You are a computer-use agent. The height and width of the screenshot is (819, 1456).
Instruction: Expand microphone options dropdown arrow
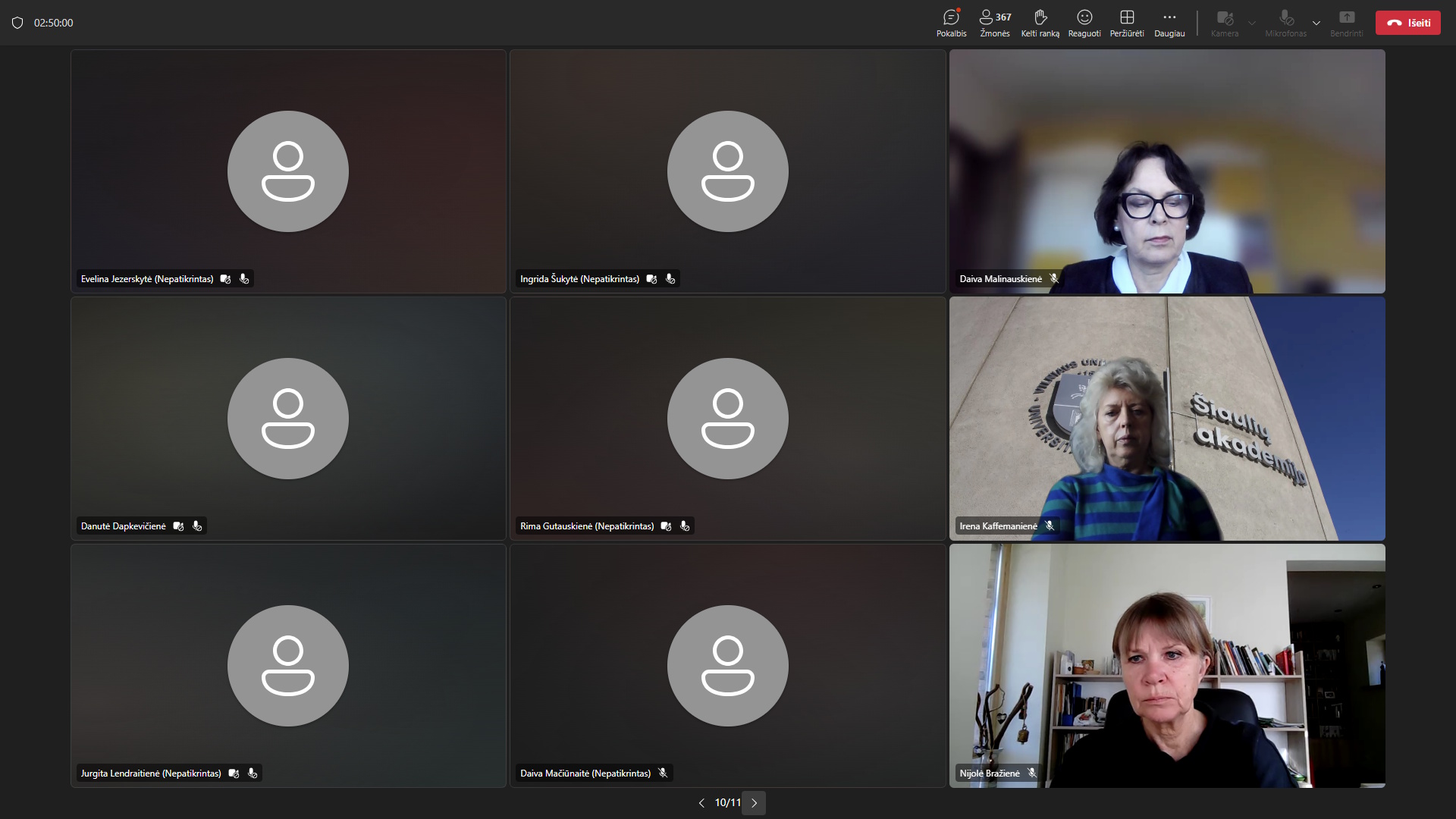click(1316, 23)
